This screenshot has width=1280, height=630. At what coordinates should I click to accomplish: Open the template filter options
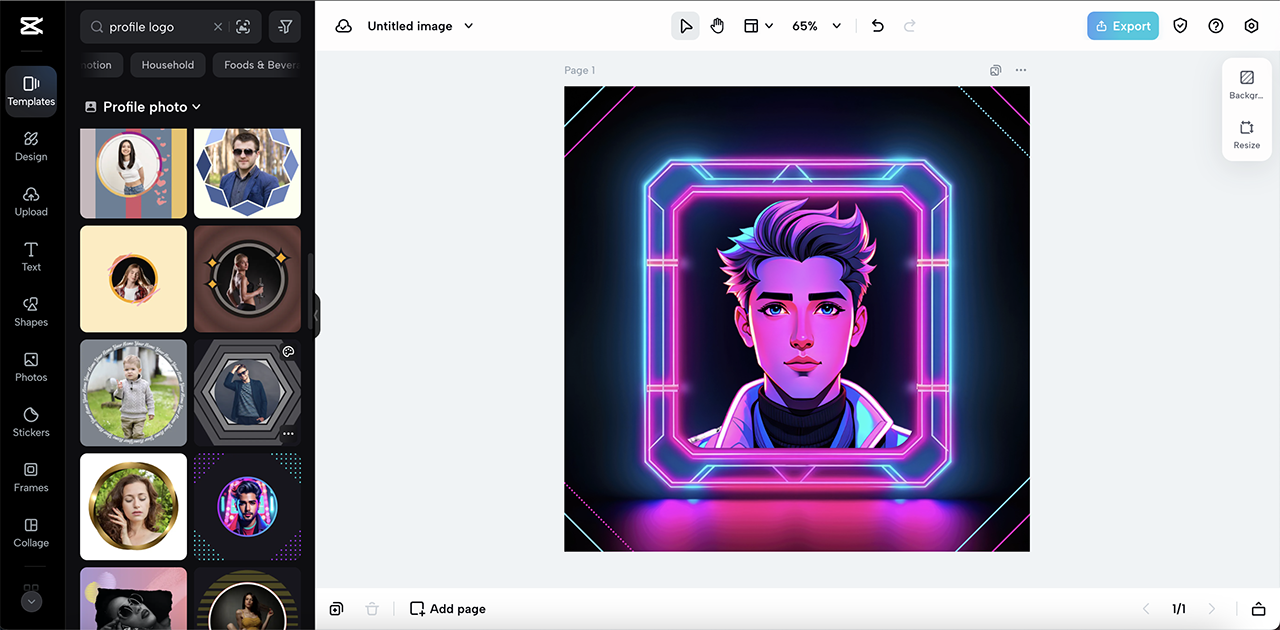tap(285, 27)
